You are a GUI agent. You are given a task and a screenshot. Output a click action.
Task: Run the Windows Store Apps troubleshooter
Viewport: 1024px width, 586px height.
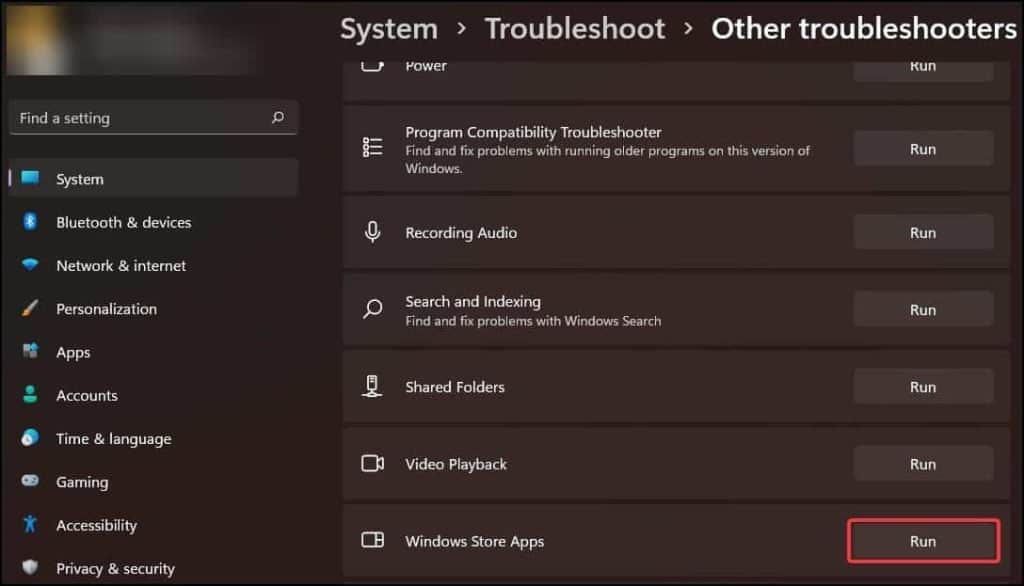point(922,540)
